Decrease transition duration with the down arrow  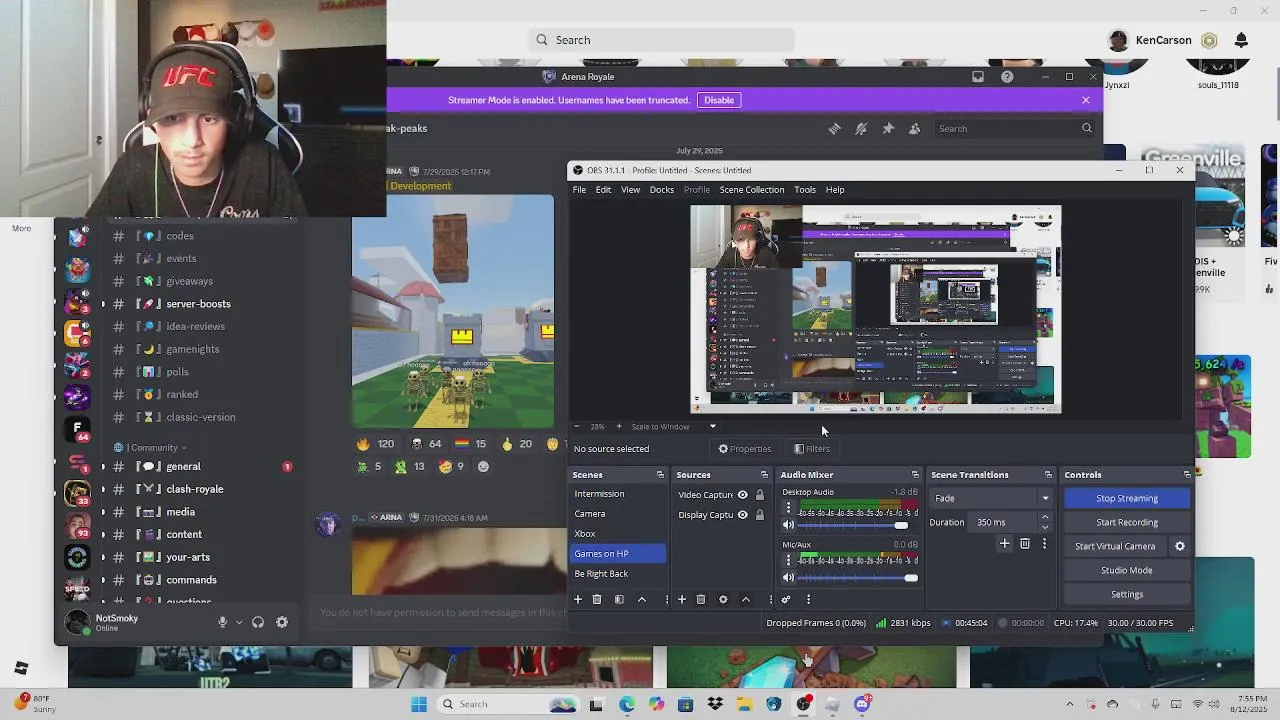1045,527
